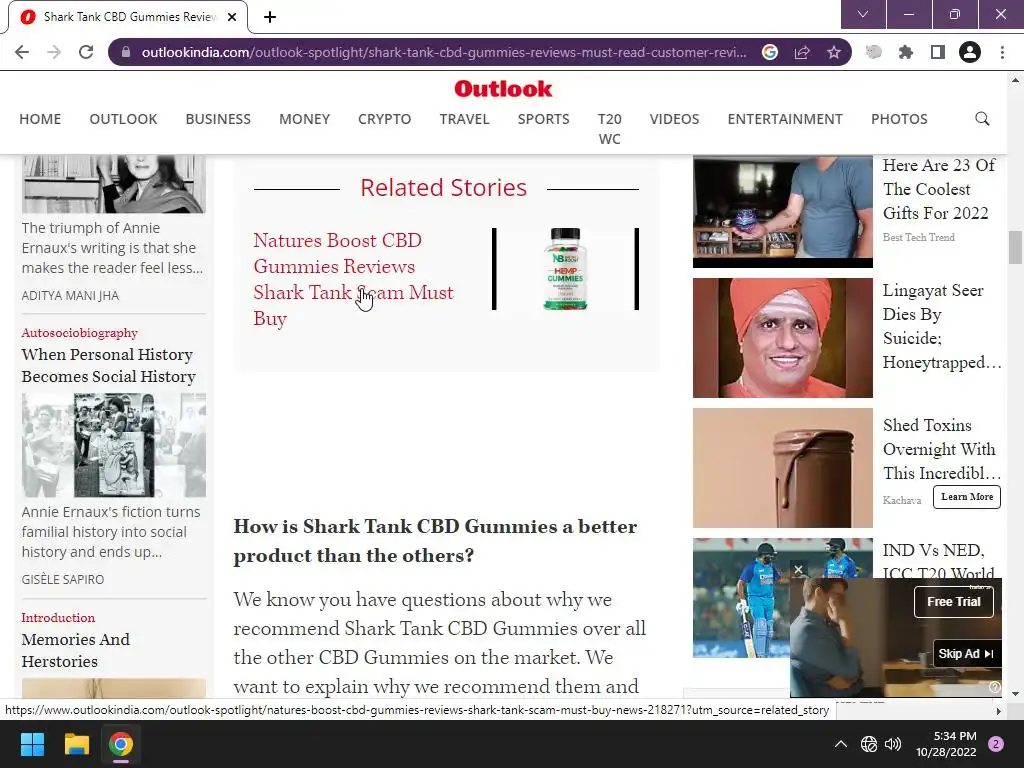Click author name ADITYA MANI JHA

tap(71, 296)
